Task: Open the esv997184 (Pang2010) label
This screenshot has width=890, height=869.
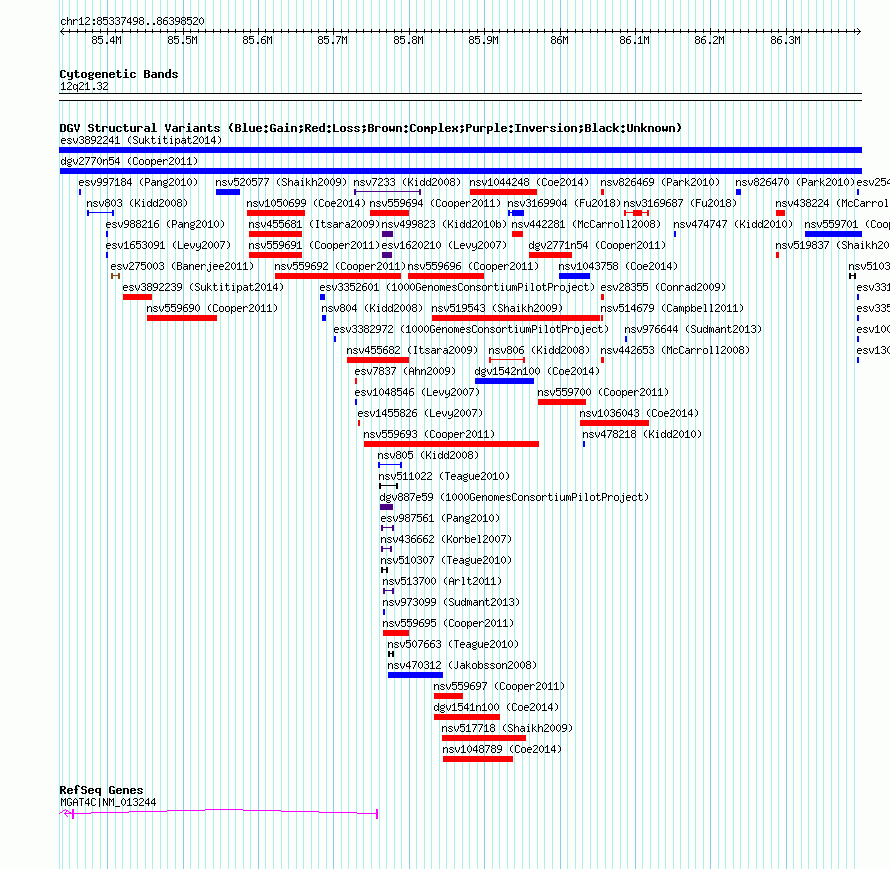Action: (138, 182)
